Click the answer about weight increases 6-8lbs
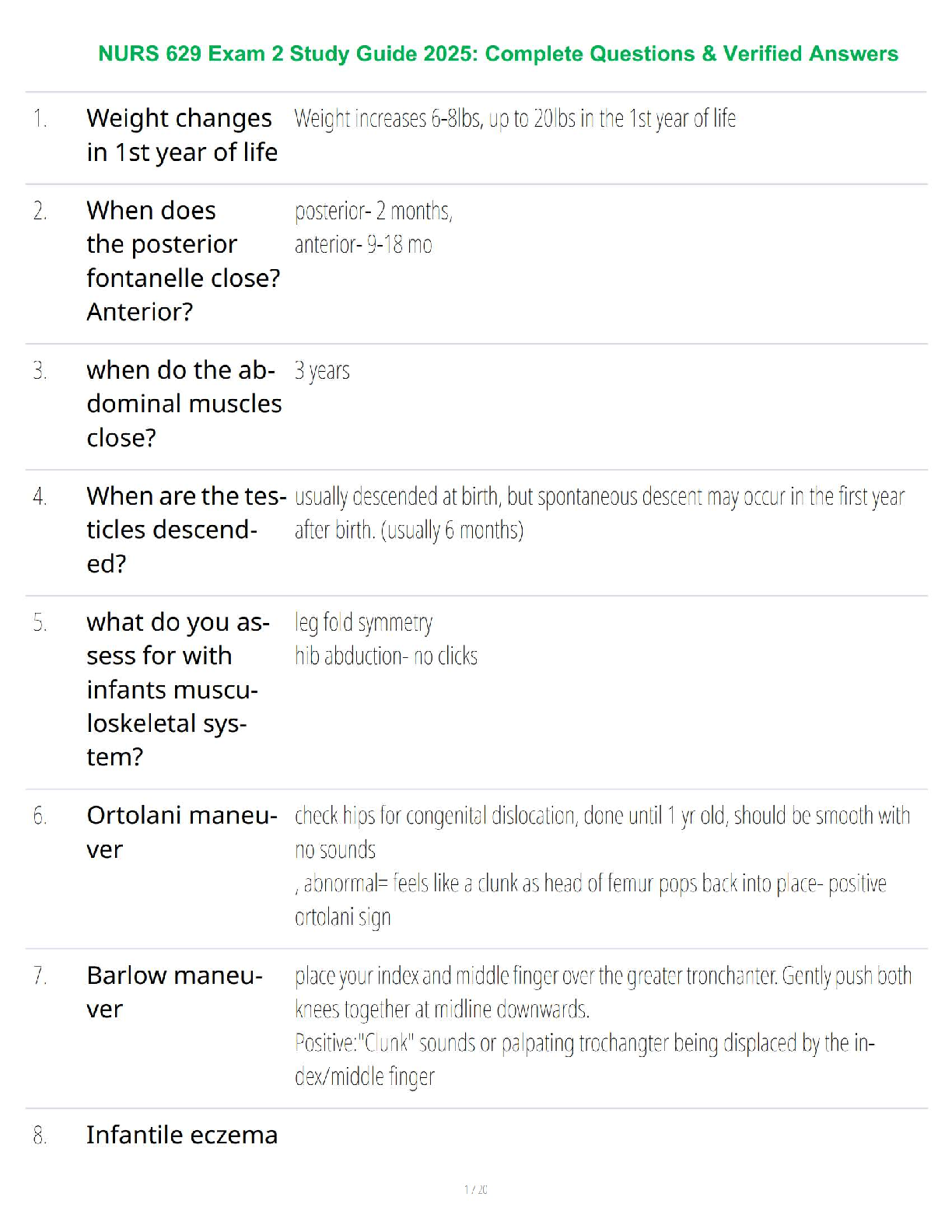The height and width of the screenshot is (1232, 952). (515, 118)
